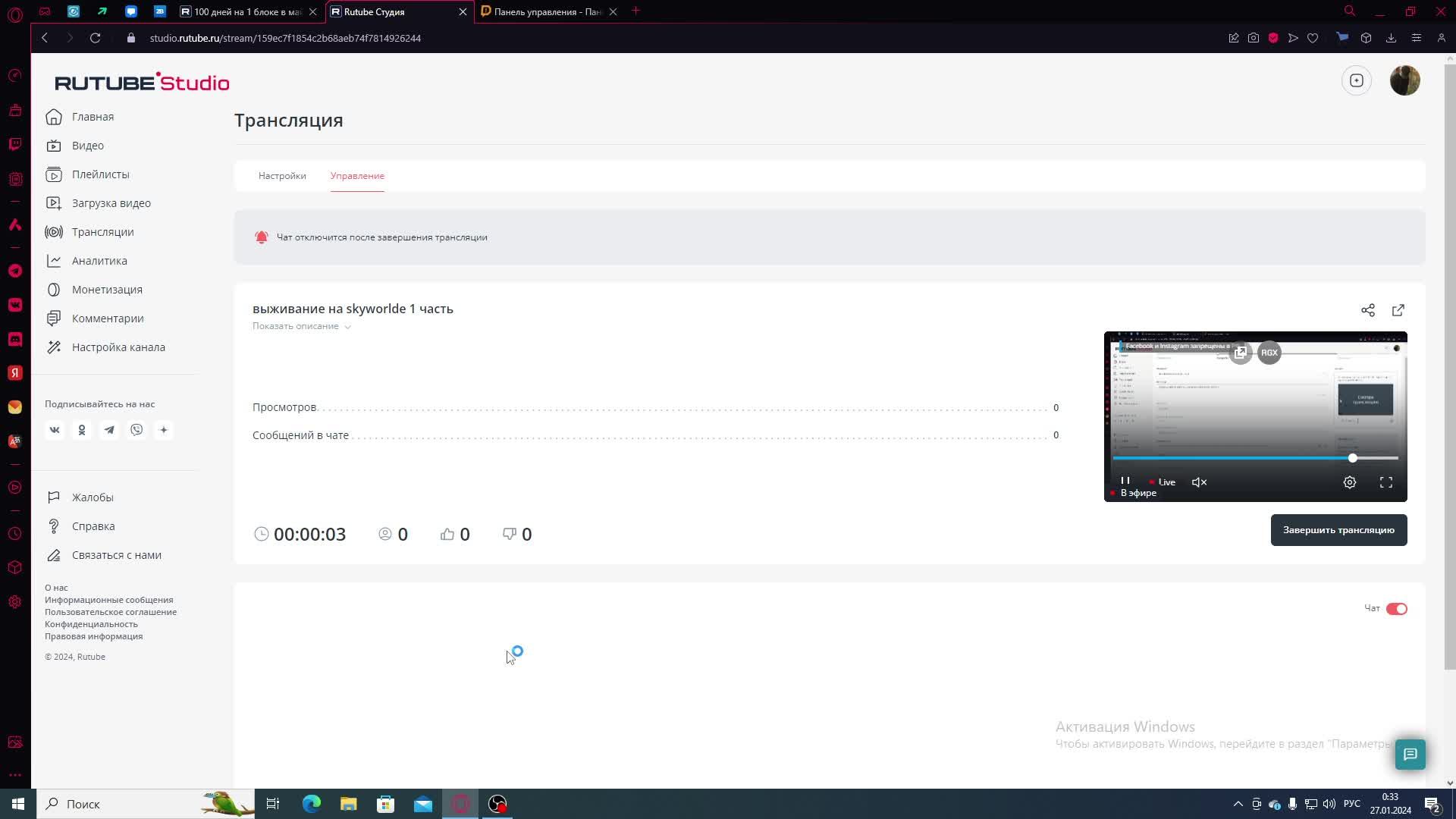Open the video player settings gear
The height and width of the screenshot is (819, 1456).
click(1349, 482)
